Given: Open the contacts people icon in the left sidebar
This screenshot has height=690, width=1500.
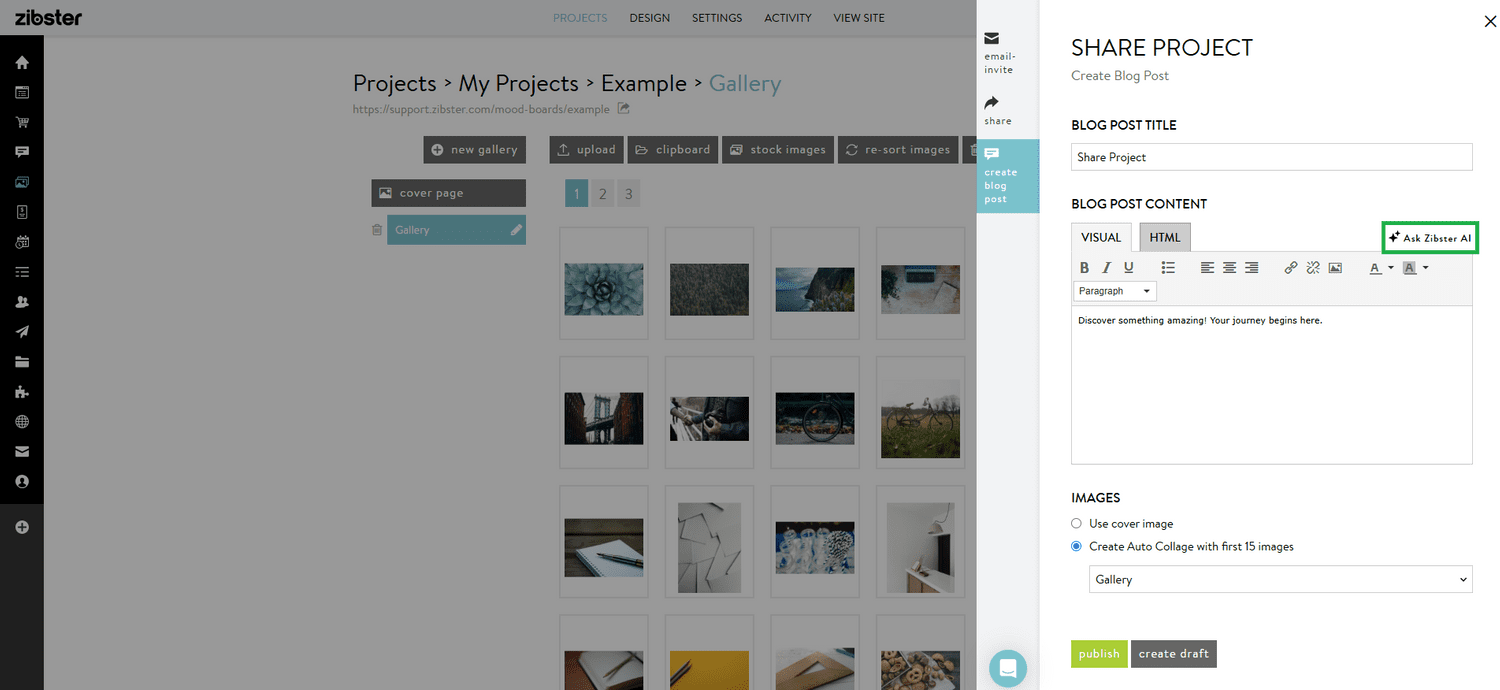Looking at the screenshot, I should tap(22, 302).
